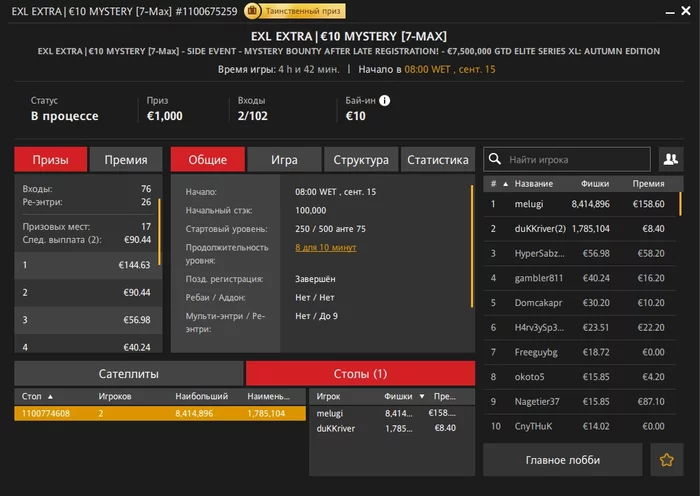Click the Таинственный приз badge
This screenshot has height=496, width=700.
(295, 11)
